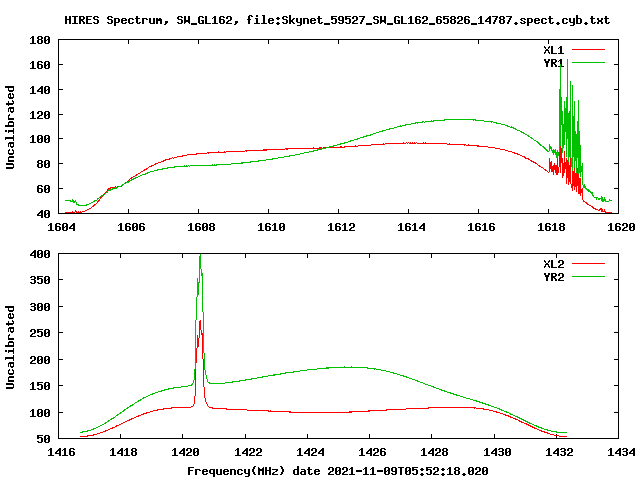Click the 140 y-axis tick label
The image size is (640, 480).
pyautogui.click(x=40, y=90)
